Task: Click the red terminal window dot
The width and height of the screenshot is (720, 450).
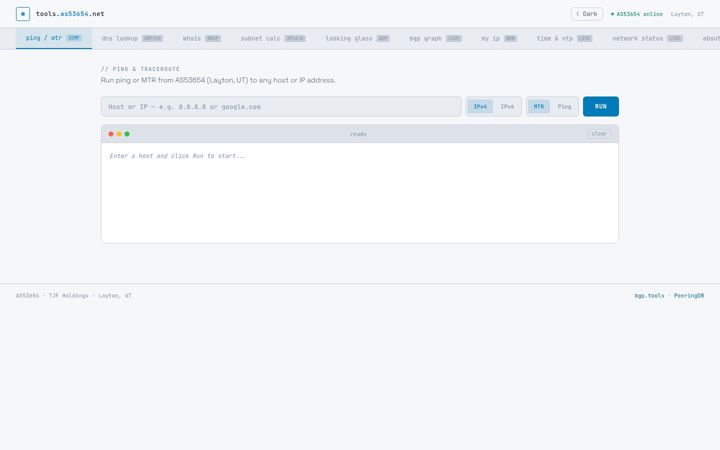Action: [x=111, y=134]
